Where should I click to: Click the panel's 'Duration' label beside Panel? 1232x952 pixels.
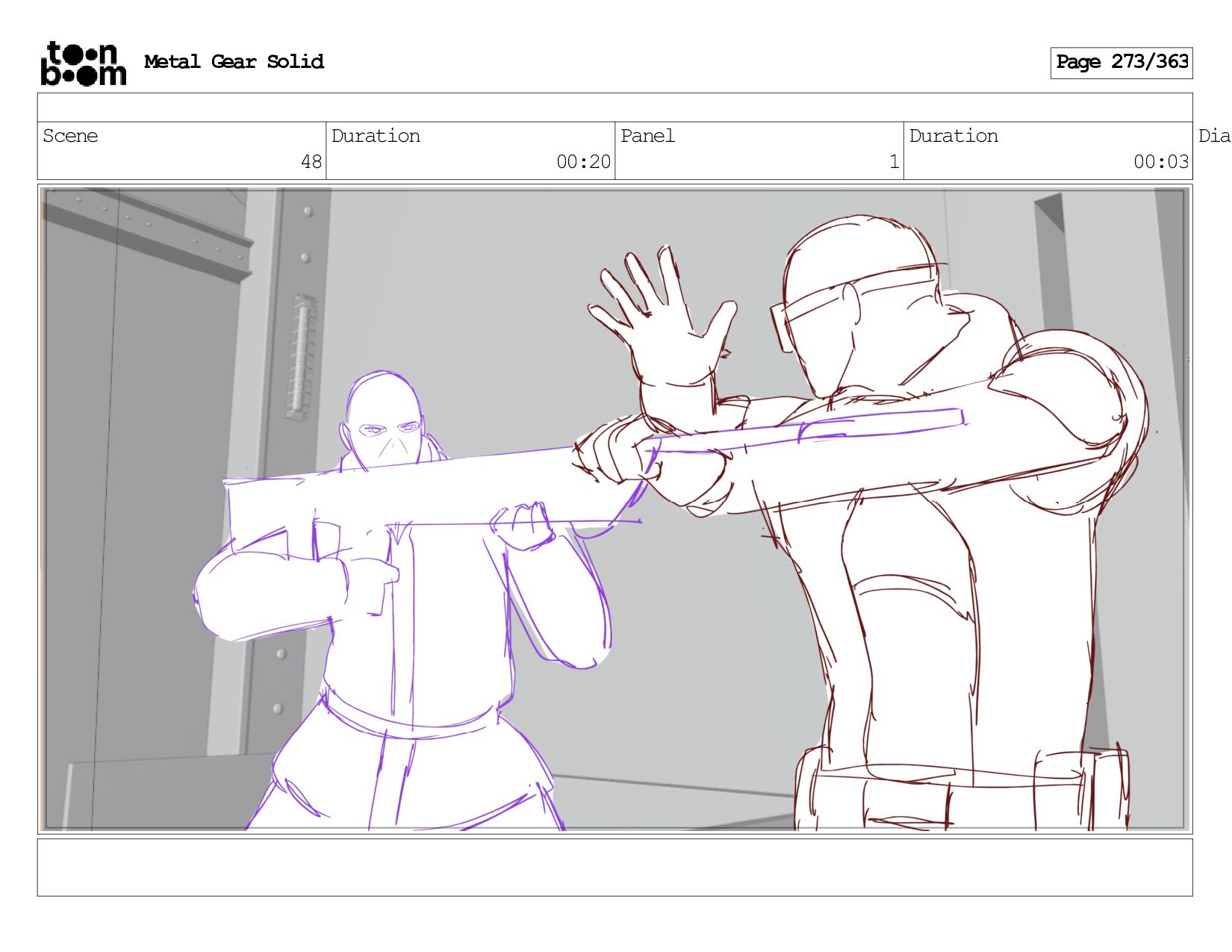click(953, 136)
